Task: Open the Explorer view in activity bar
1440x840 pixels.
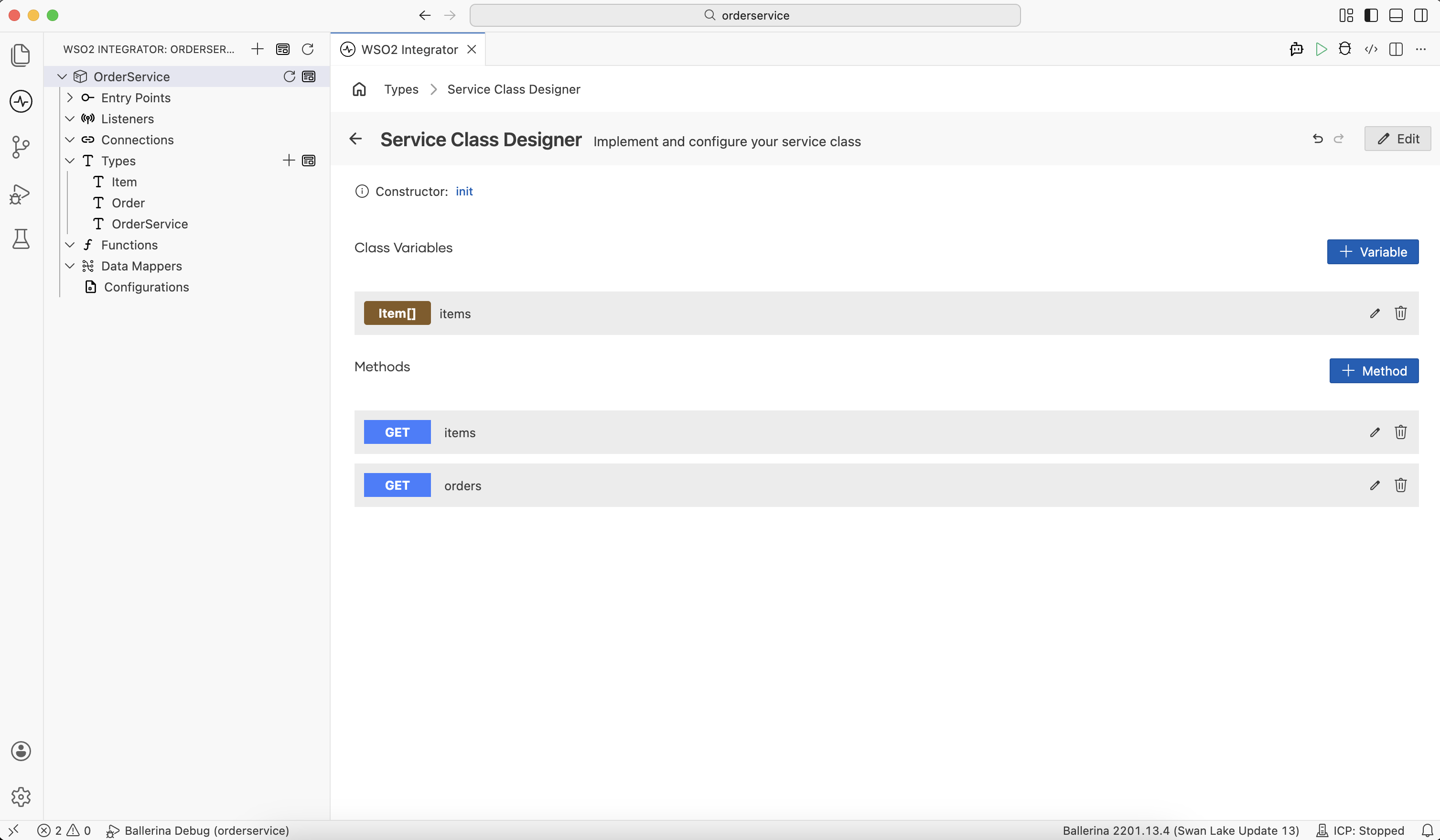Action: pyautogui.click(x=21, y=55)
